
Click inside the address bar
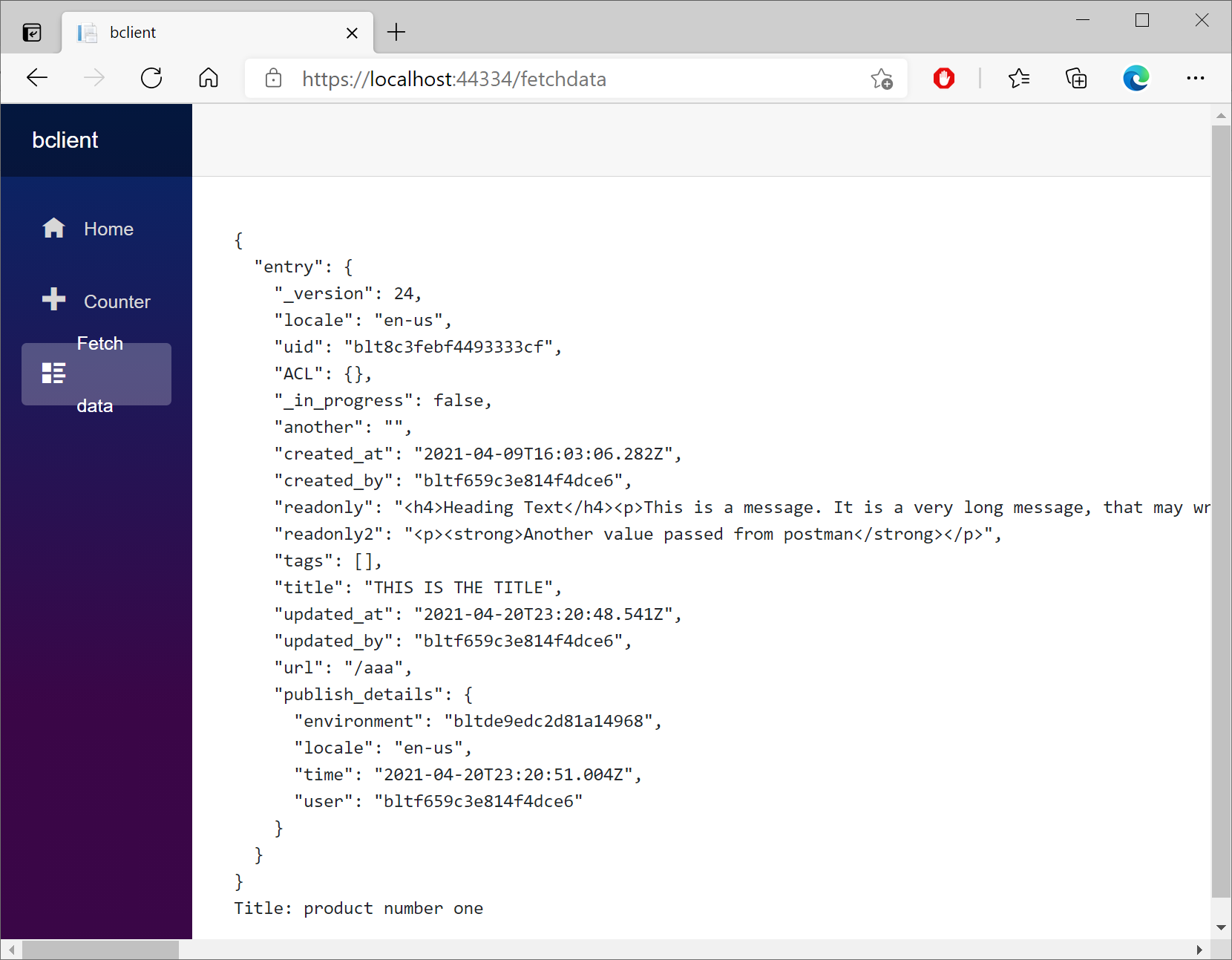(x=520, y=79)
